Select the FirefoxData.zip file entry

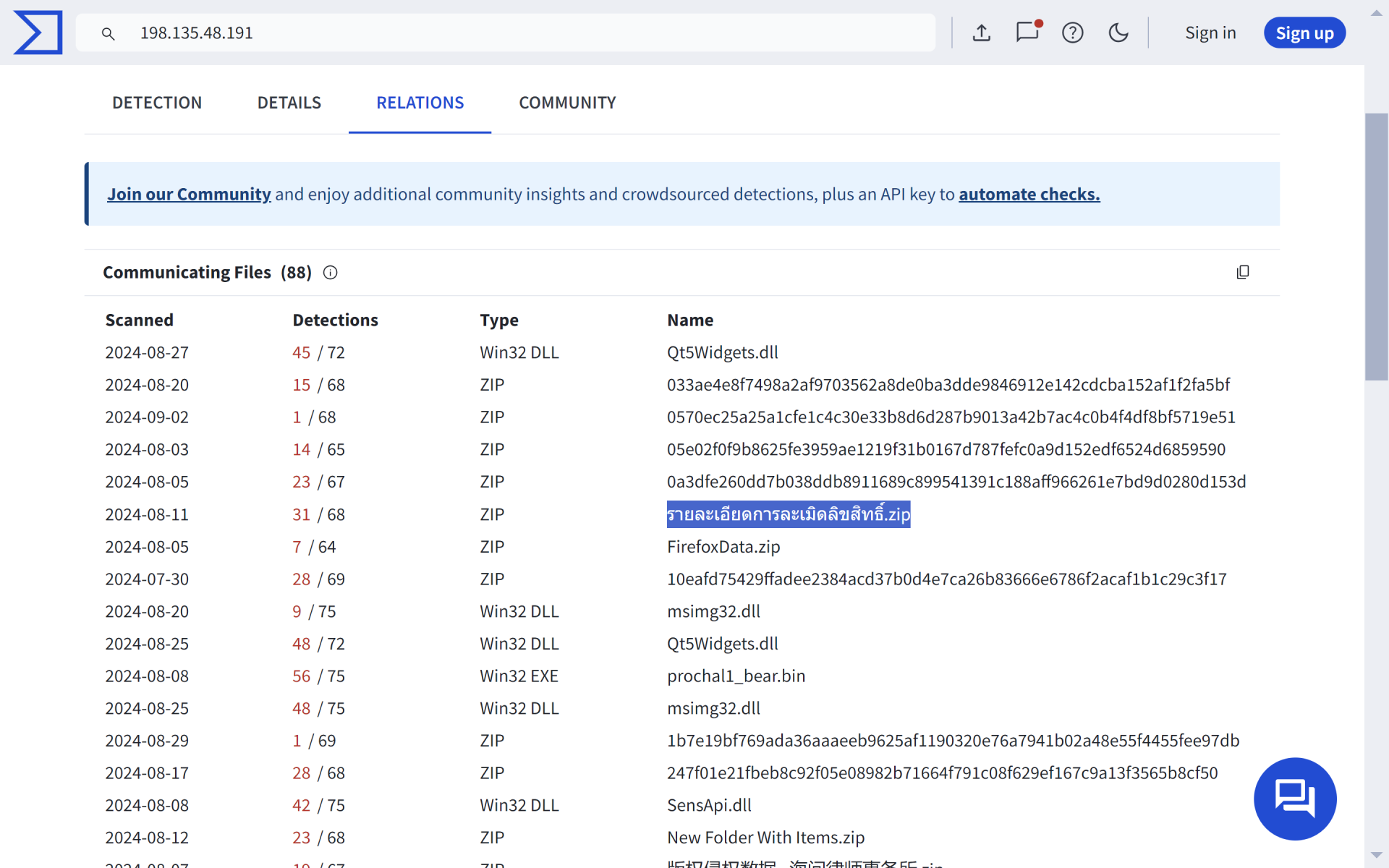tap(723, 547)
